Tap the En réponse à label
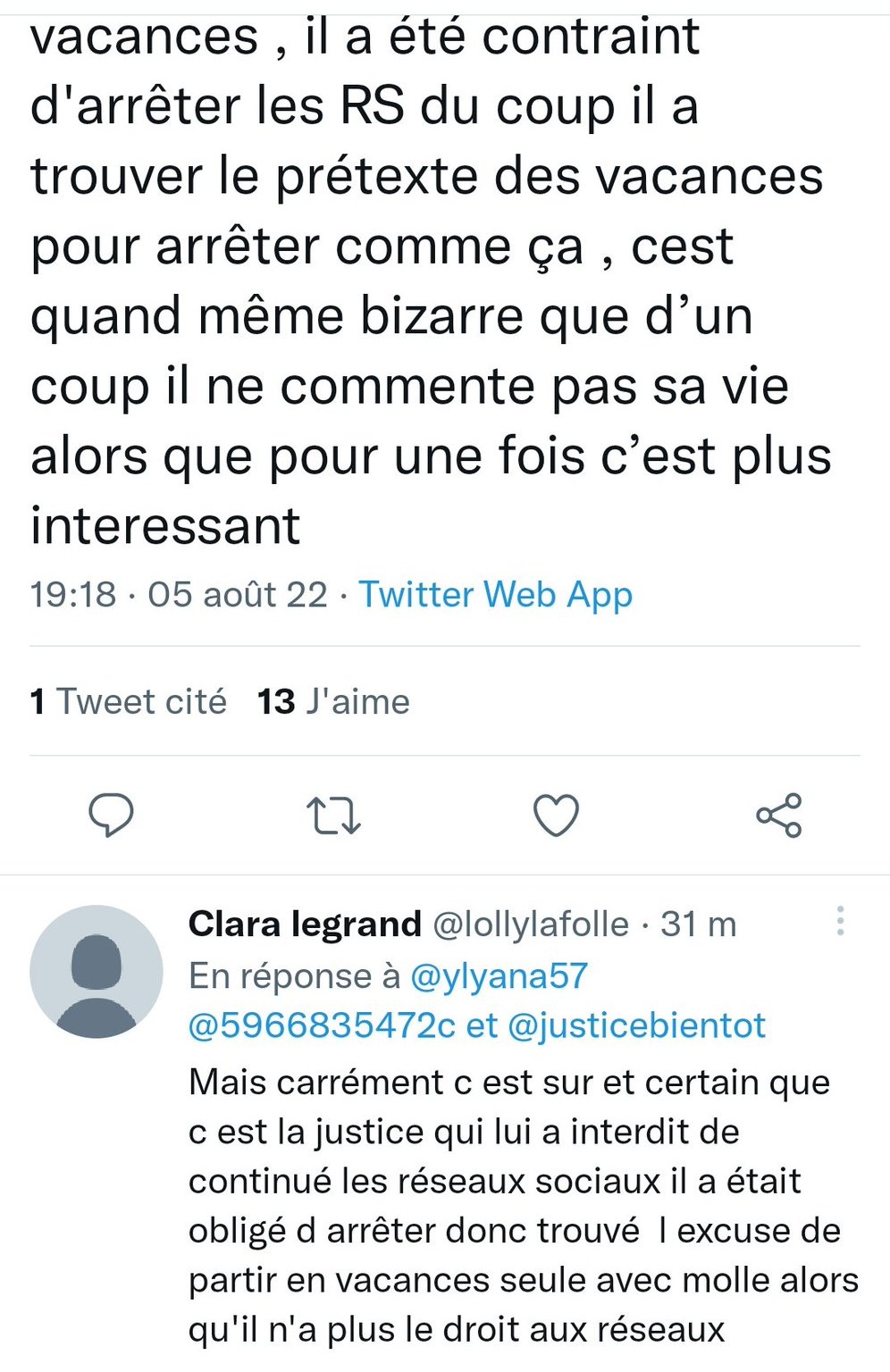 click(294, 976)
